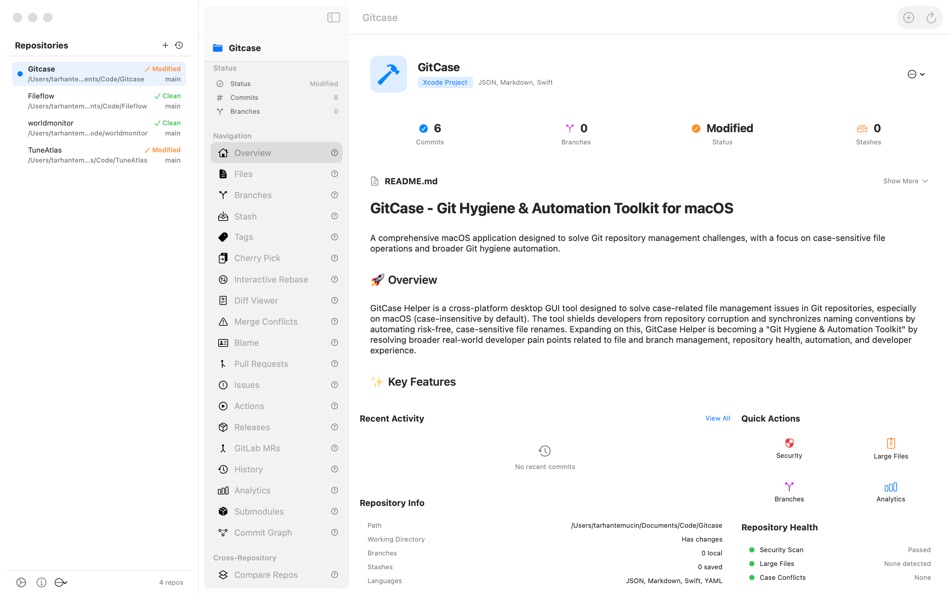Image resolution: width=950 pixels, height=594 pixels.
Task: Click the Issues icon
Action: click(223, 385)
